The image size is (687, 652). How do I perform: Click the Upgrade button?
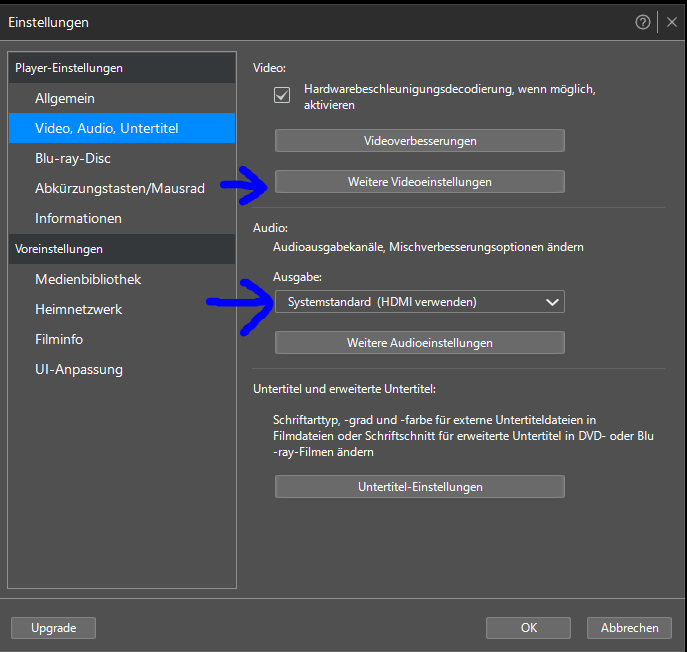click(53, 628)
